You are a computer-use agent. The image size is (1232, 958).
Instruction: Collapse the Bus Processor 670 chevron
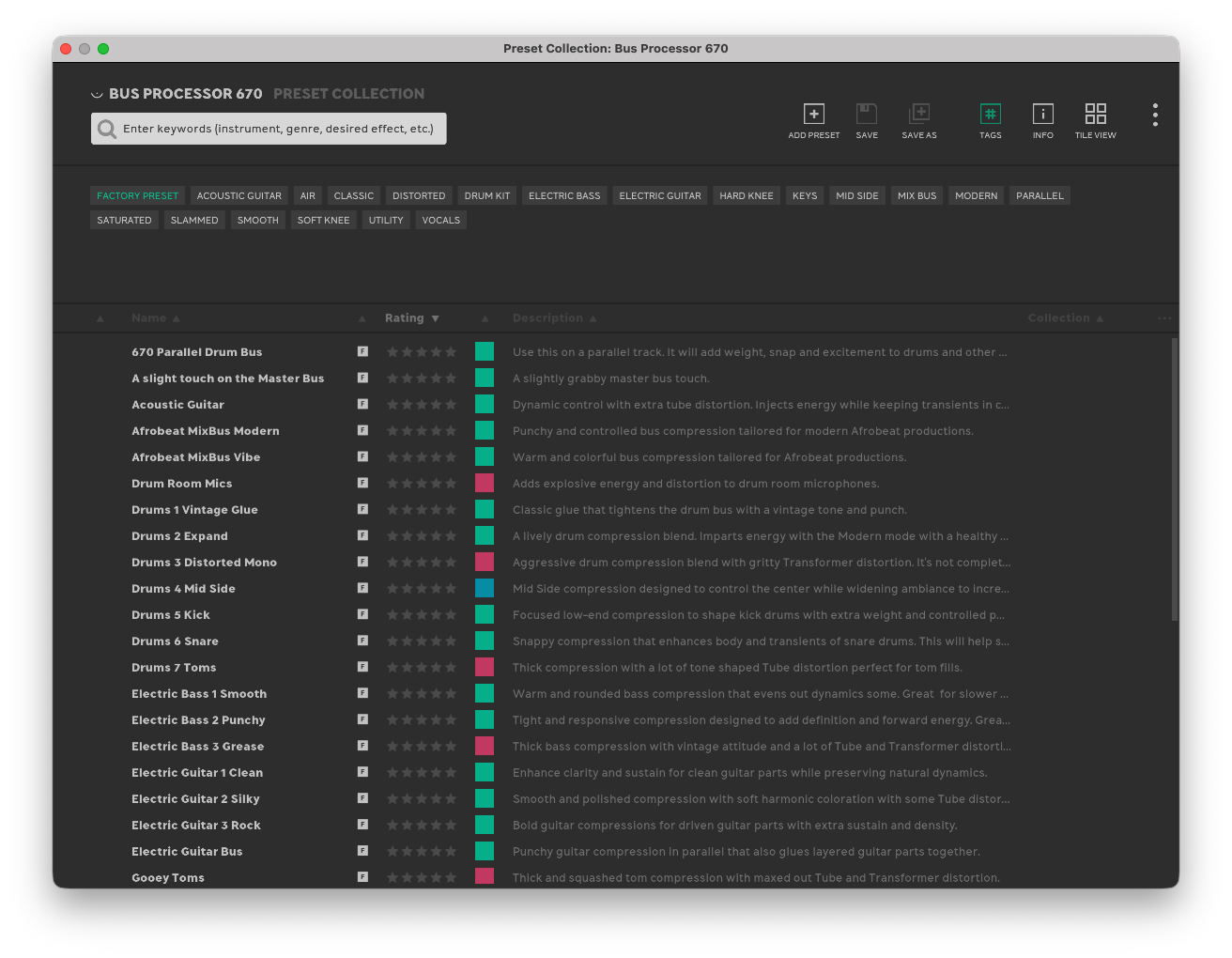point(97,94)
